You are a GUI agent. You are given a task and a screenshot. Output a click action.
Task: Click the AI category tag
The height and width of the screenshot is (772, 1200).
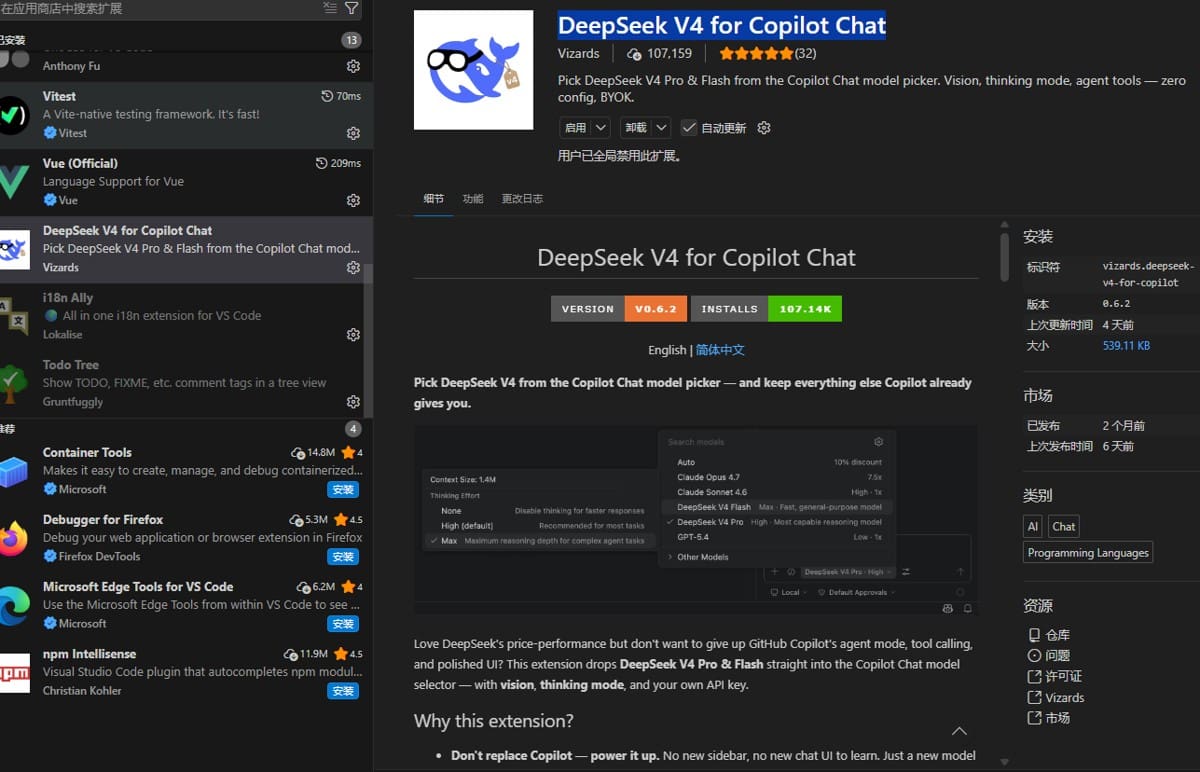(x=1033, y=526)
